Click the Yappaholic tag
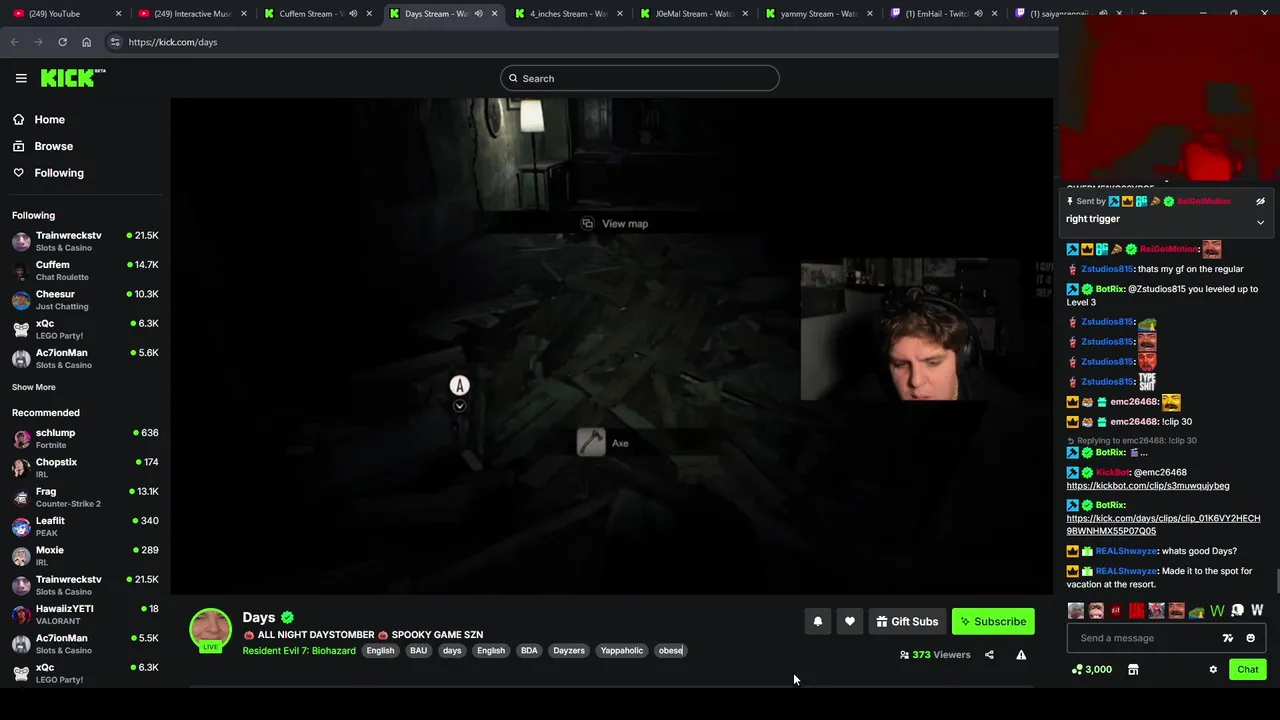Screen dimensions: 1280x720 (622, 651)
